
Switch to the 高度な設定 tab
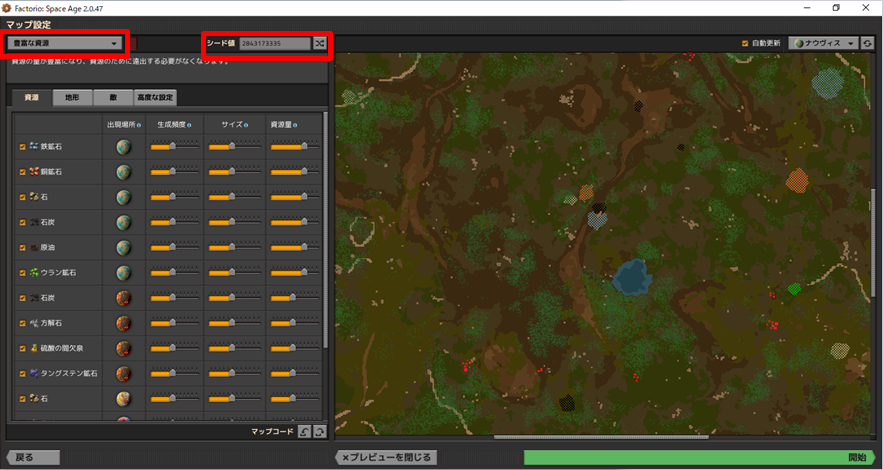point(155,97)
